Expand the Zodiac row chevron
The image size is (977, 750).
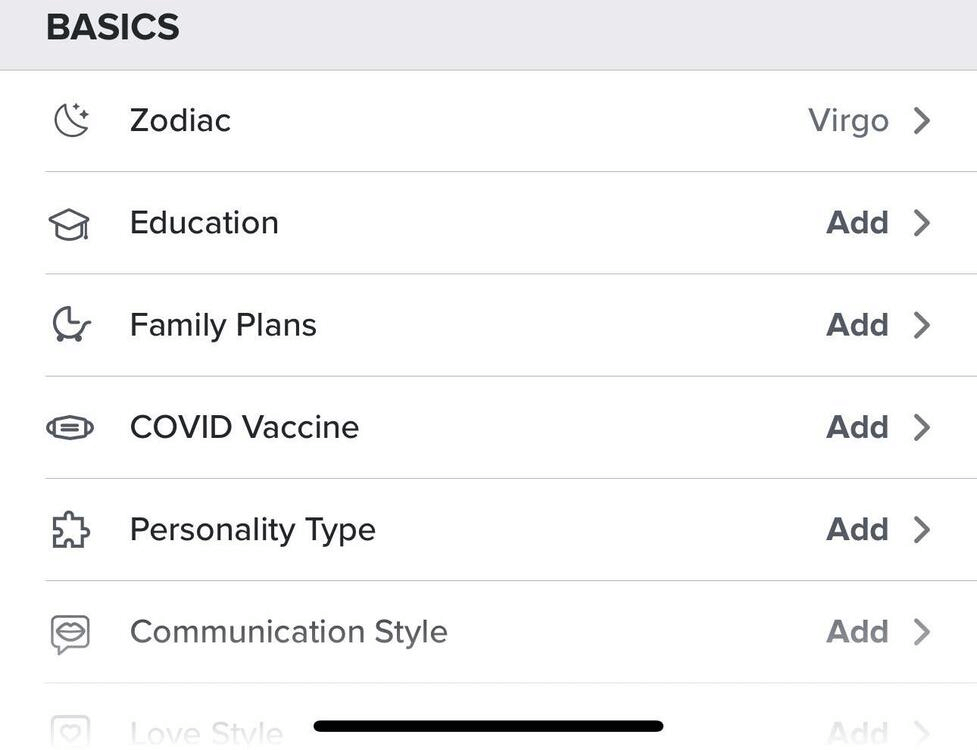[922, 121]
